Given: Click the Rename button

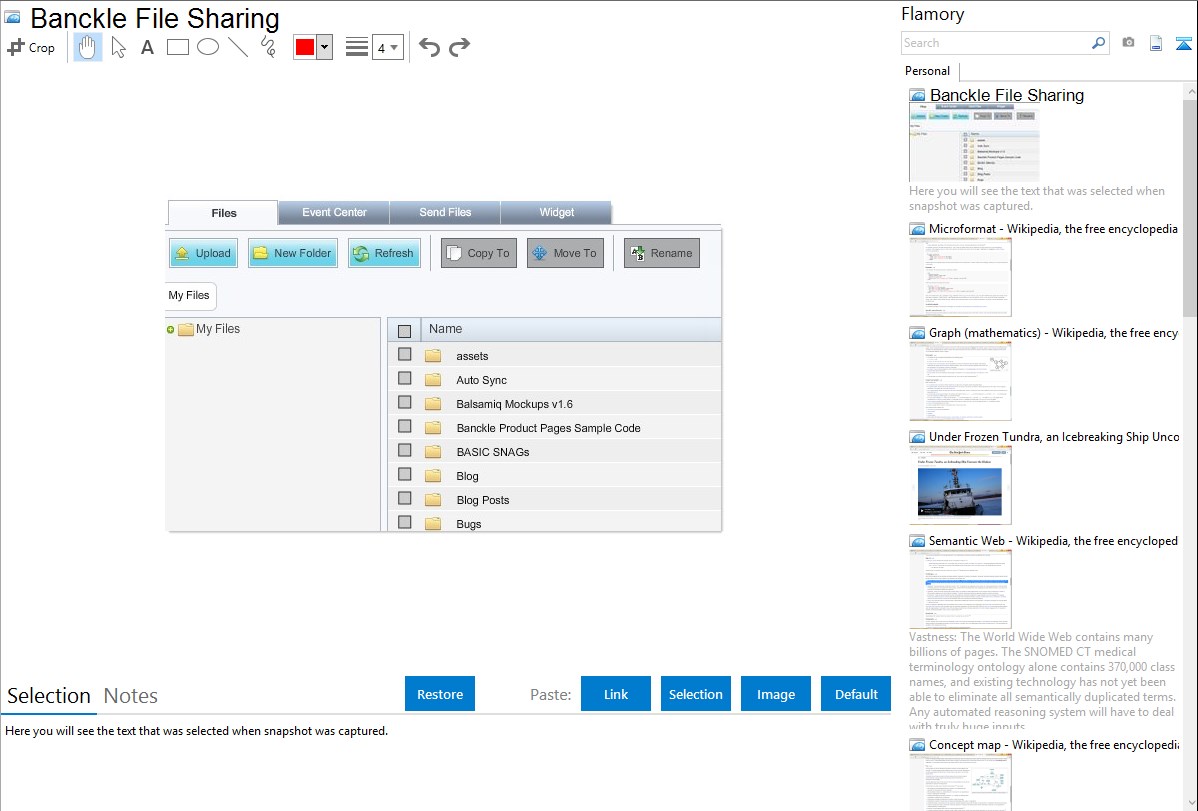Looking at the screenshot, I should [662, 253].
